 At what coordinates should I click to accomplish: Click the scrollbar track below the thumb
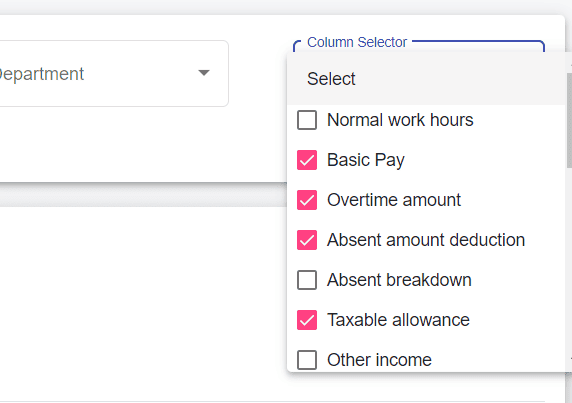(569, 261)
